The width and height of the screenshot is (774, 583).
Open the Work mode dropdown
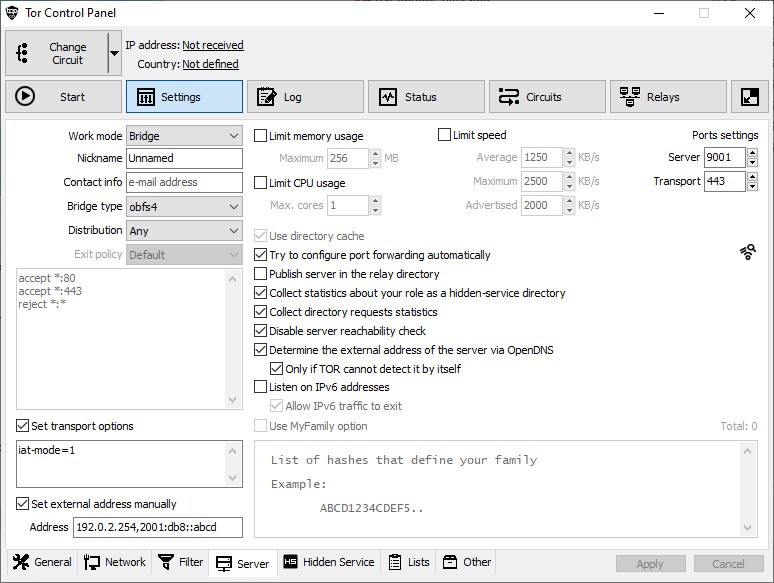(184, 136)
